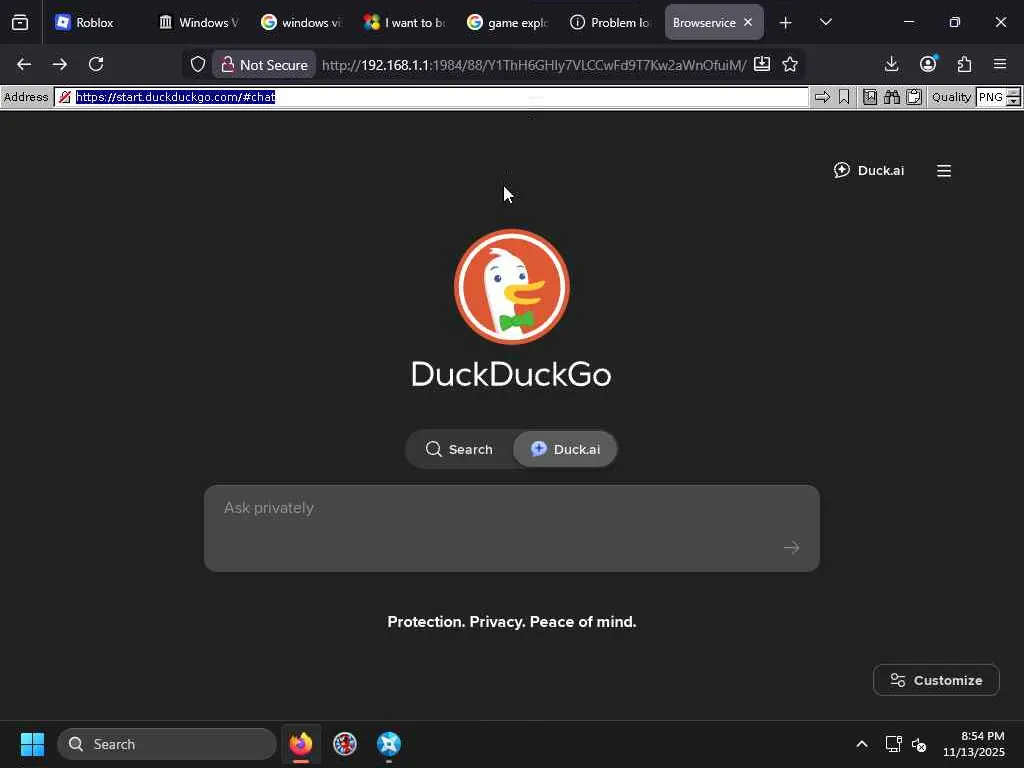1024x768 pixels.
Task: Click the binoculars find icon
Action: [x=892, y=97]
